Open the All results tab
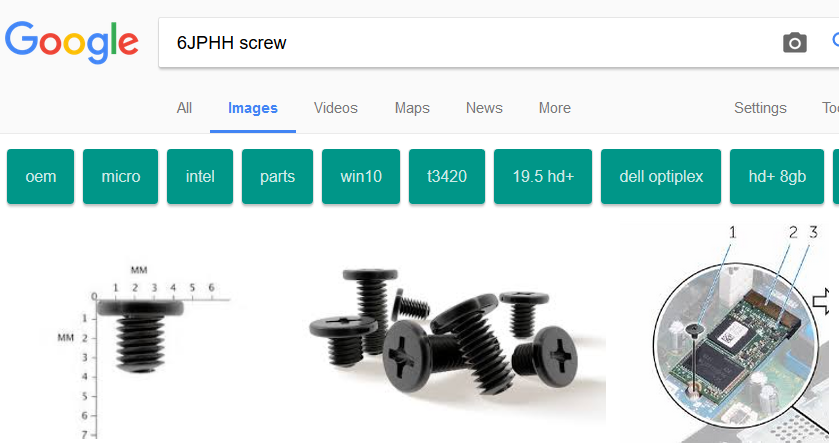This screenshot has width=839, height=443. point(184,108)
